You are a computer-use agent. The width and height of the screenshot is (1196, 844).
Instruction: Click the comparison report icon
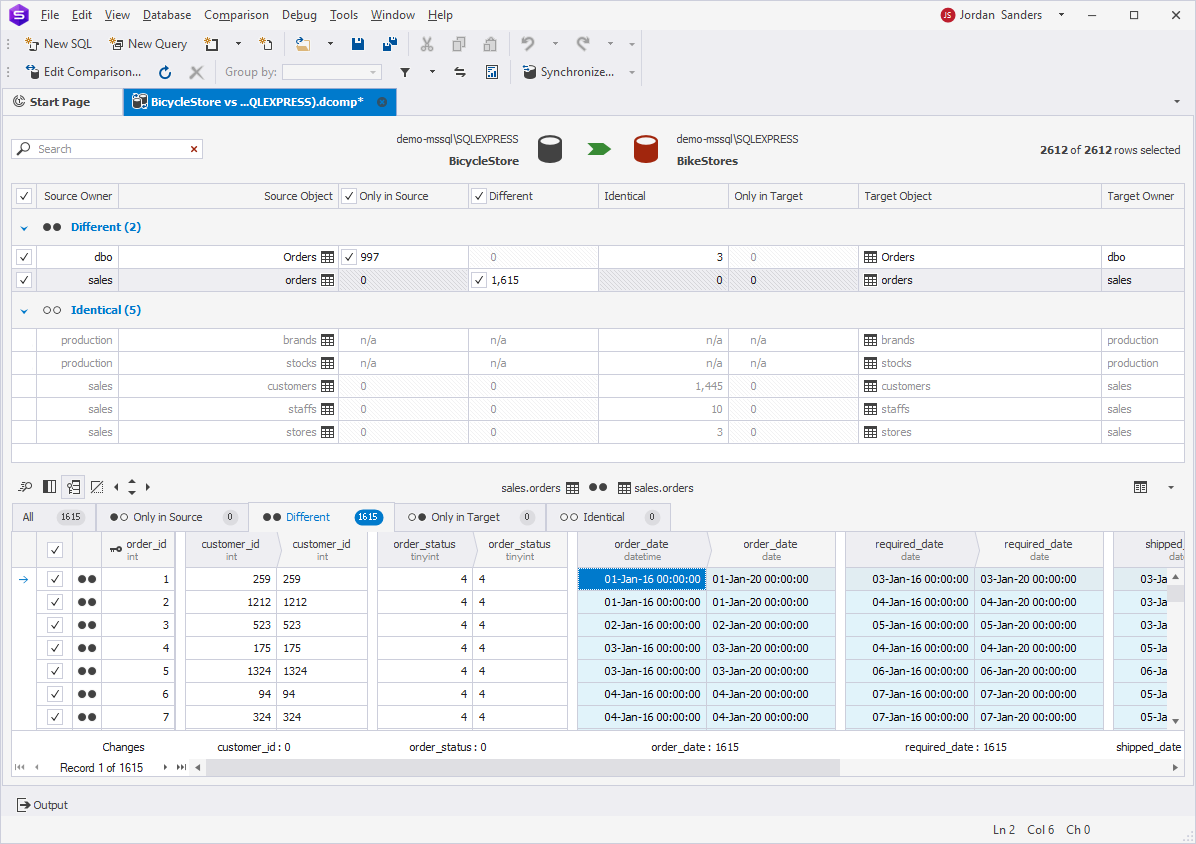pos(492,72)
